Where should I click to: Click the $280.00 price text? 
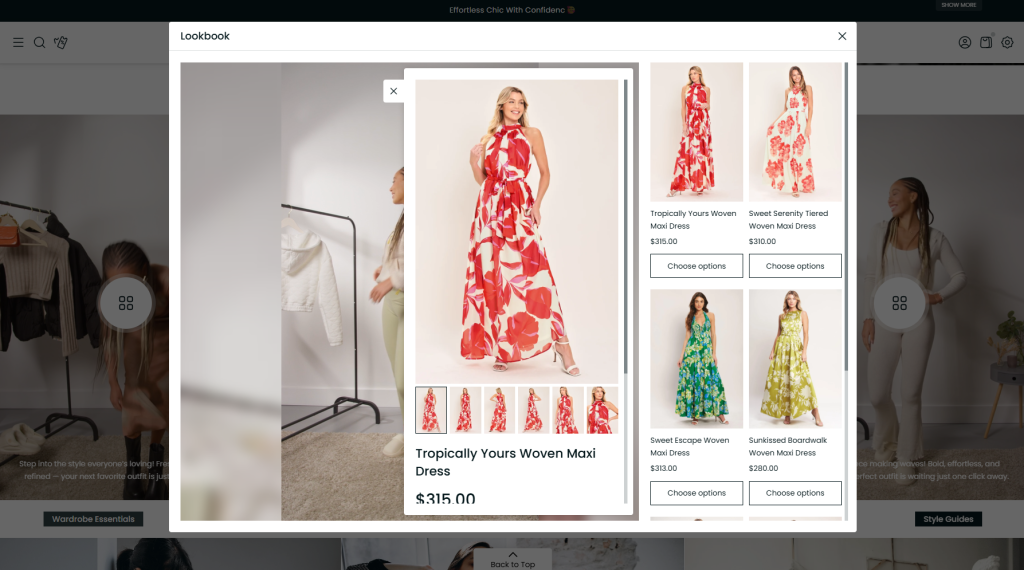coord(763,468)
